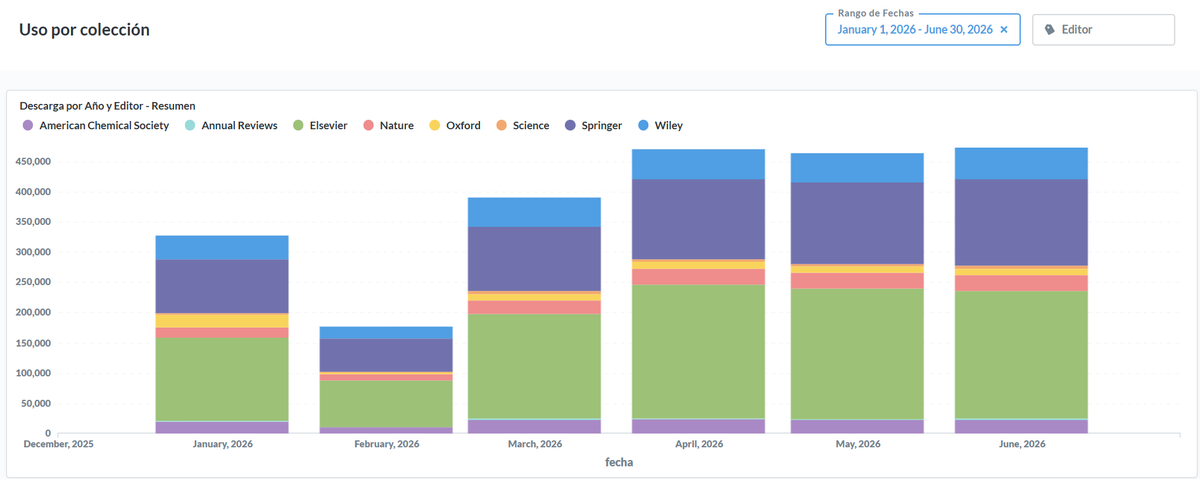This screenshot has height=479, width=1200.
Task: Click the Springer segment in May 2026 bar
Action: coord(857,223)
